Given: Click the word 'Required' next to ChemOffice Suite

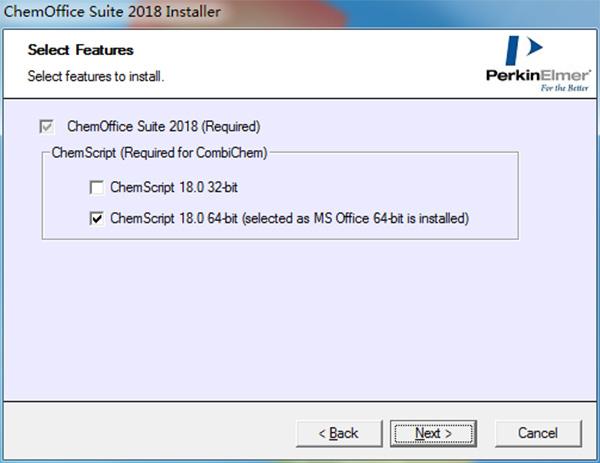Looking at the screenshot, I should (232, 126).
